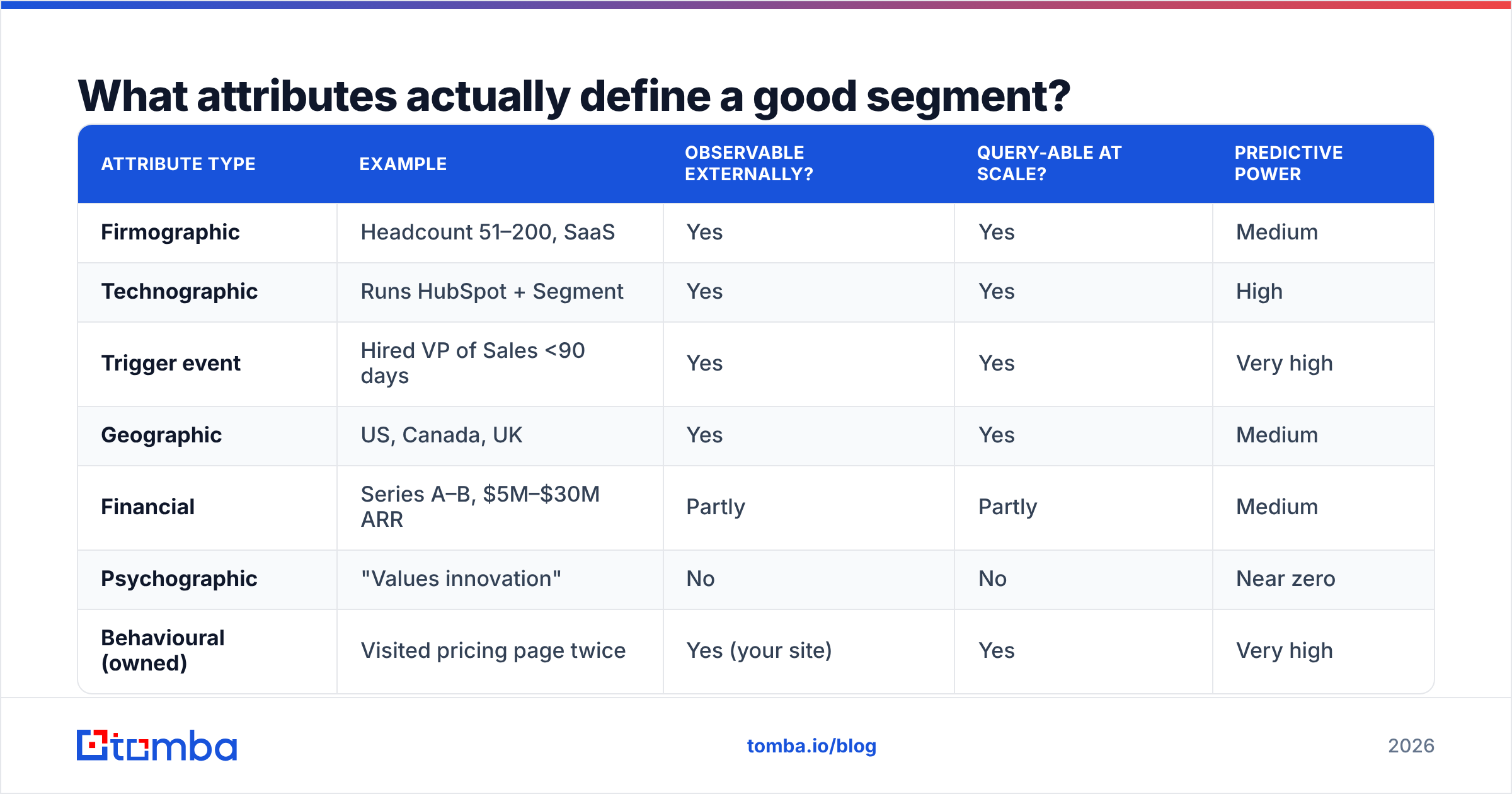Image resolution: width=1512 pixels, height=794 pixels.
Task: Click the Financial row label
Action: [148, 507]
